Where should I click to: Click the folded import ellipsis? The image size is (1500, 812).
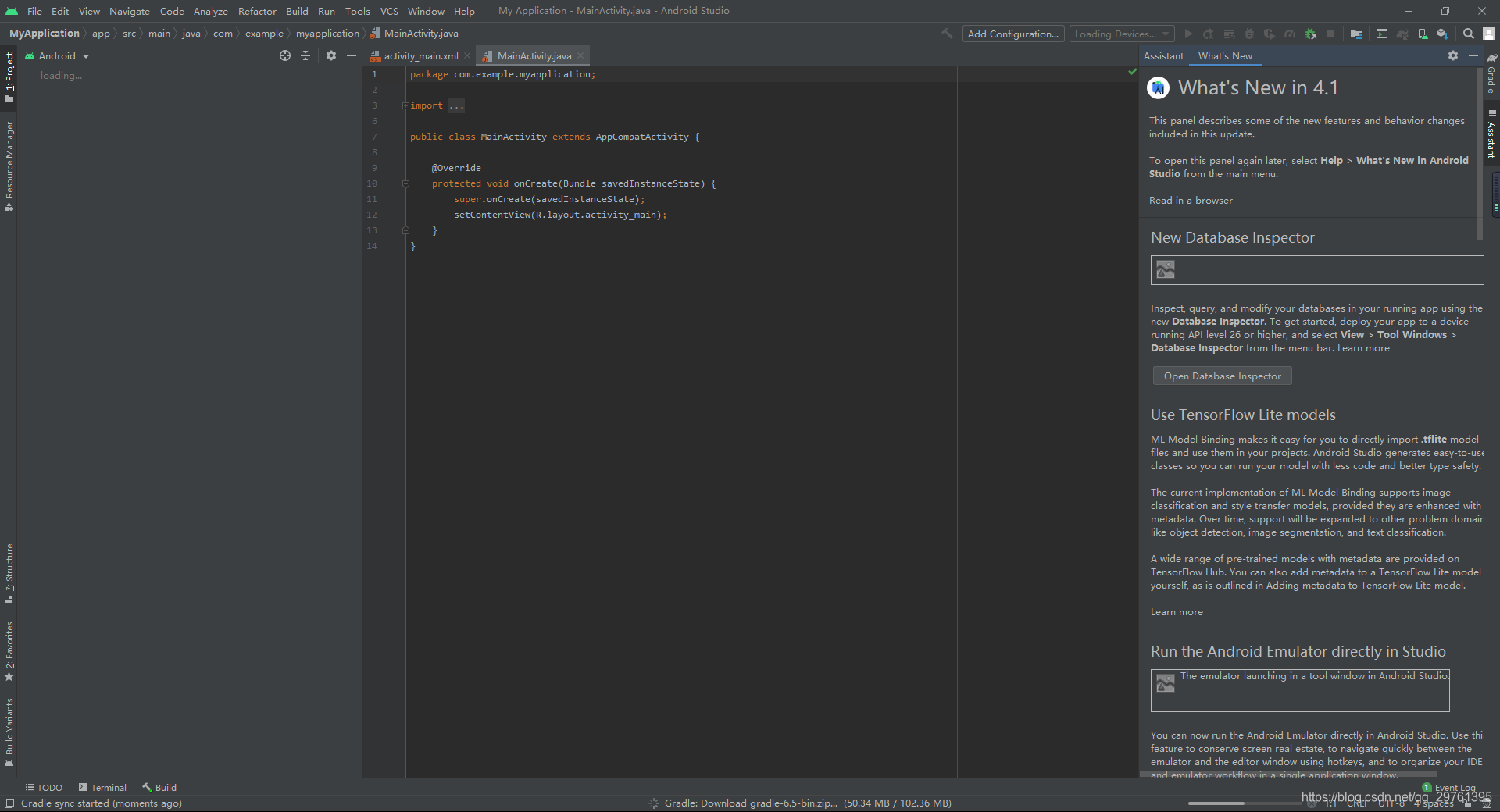[x=457, y=105]
